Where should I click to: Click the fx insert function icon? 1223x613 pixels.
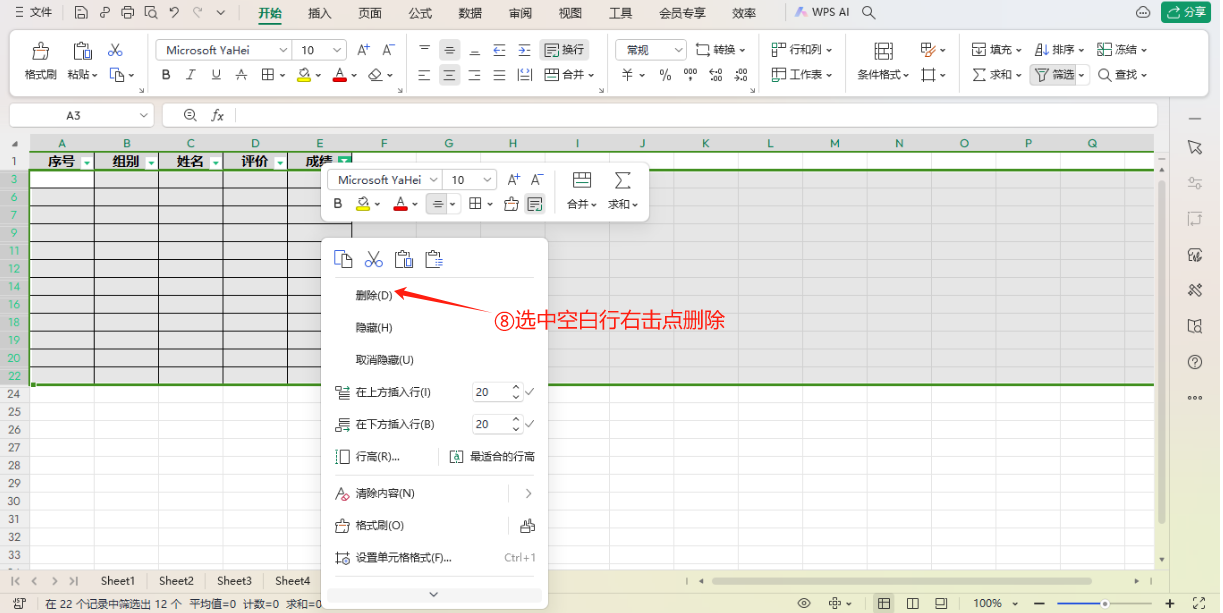(x=217, y=115)
